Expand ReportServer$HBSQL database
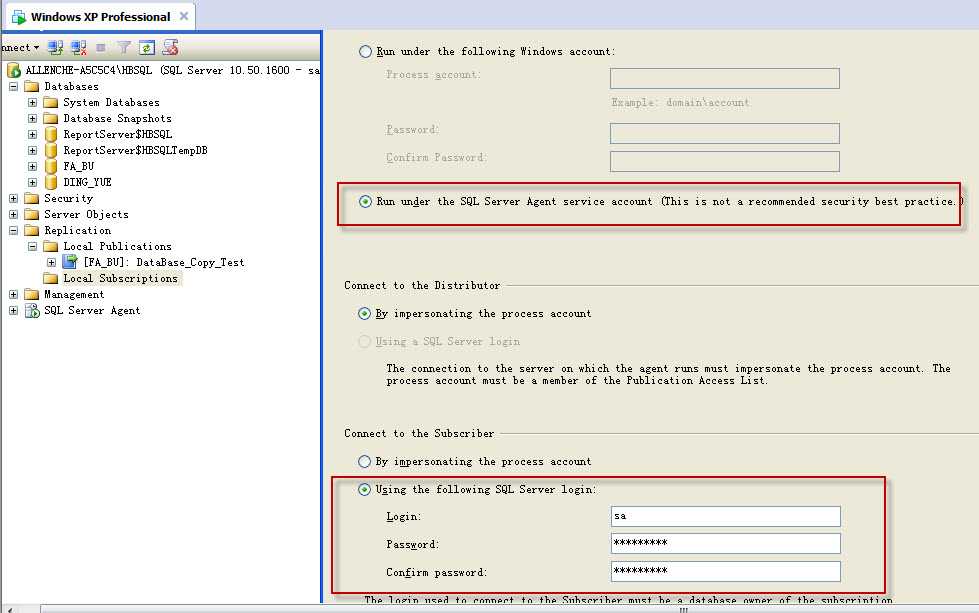This screenshot has width=979, height=613. pyautogui.click(x=32, y=134)
